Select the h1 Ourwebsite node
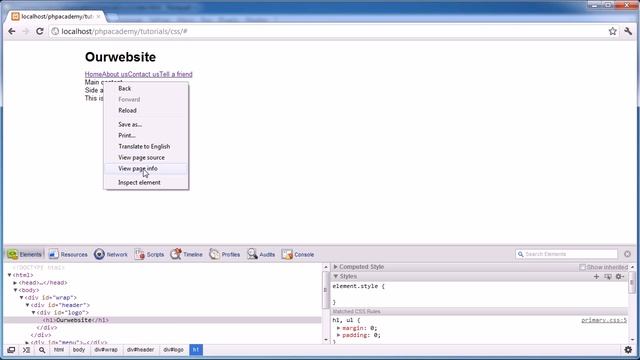 coord(76,320)
